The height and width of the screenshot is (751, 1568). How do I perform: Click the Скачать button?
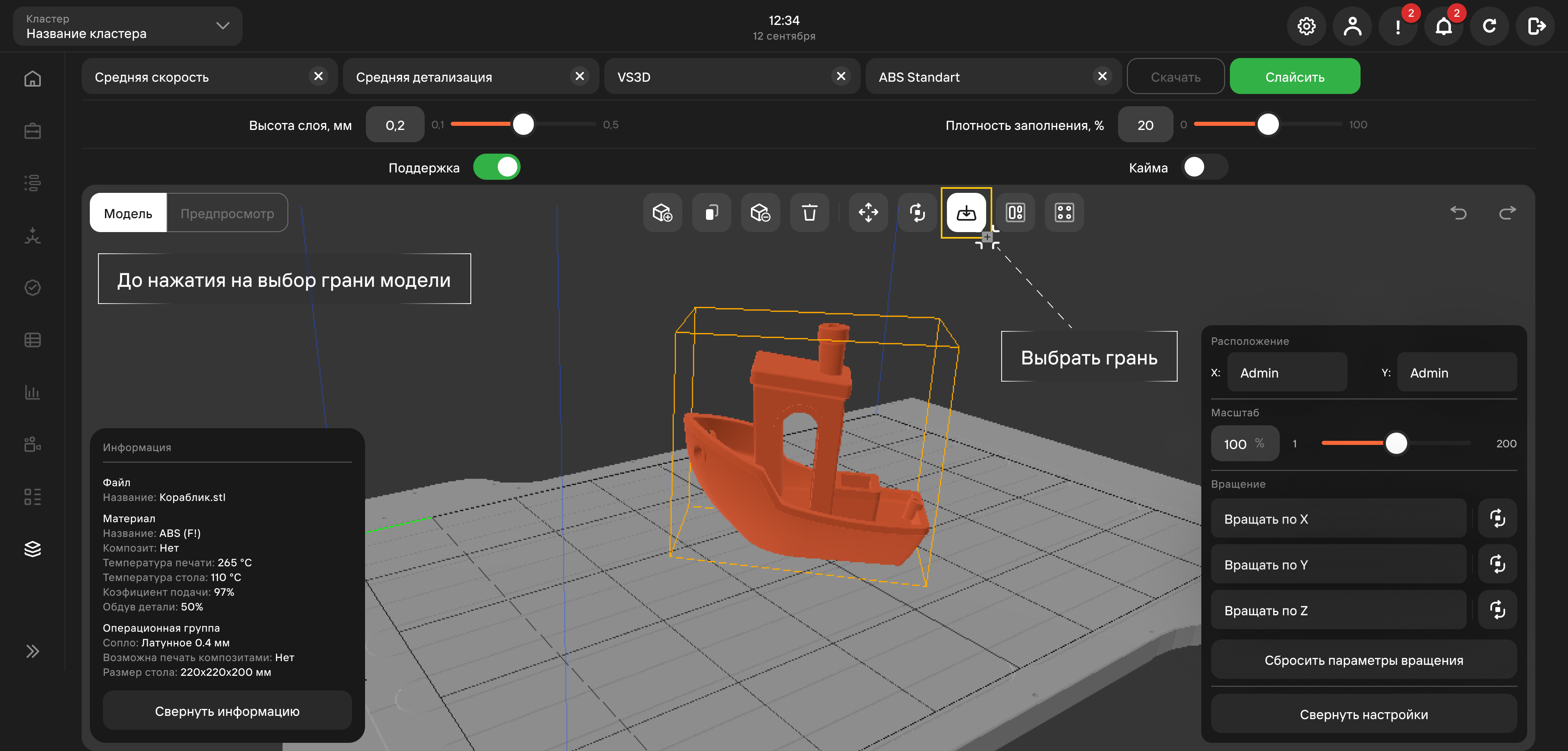click(1176, 76)
